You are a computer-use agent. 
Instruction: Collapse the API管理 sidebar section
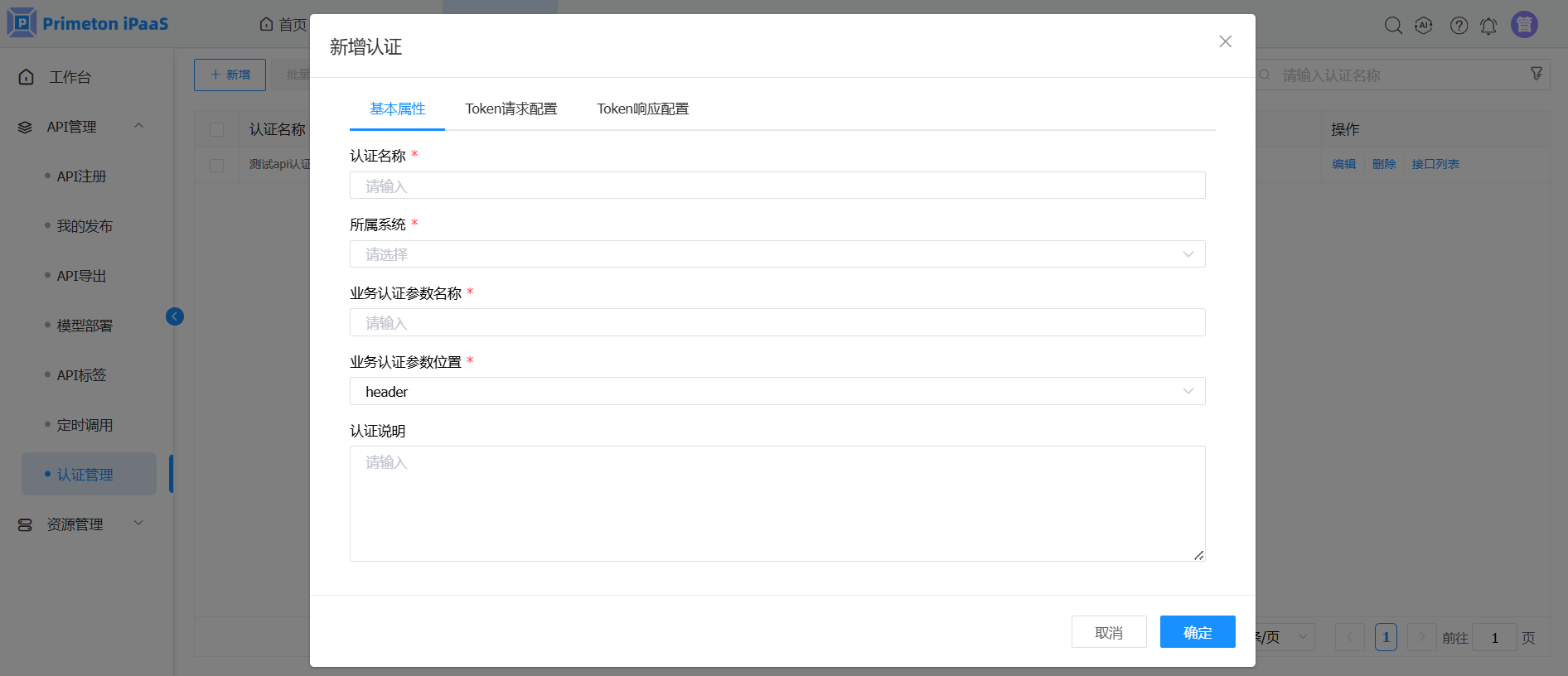pyautogui.click(x=138, y=127)
